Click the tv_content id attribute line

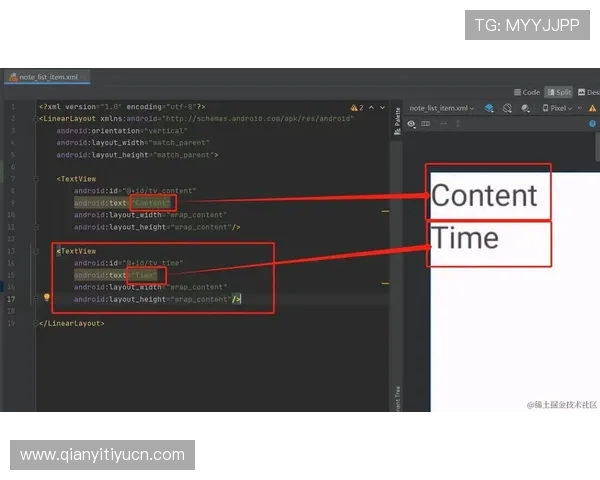(x=135, y=191)
